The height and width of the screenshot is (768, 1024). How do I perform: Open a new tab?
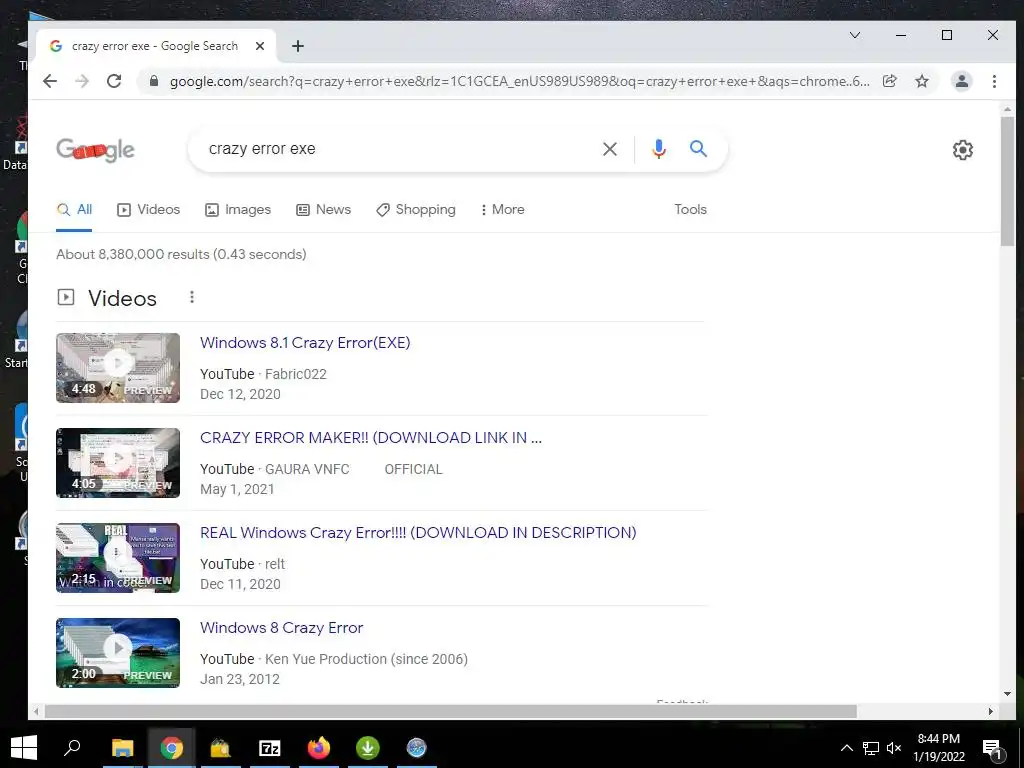coord(298,46)
